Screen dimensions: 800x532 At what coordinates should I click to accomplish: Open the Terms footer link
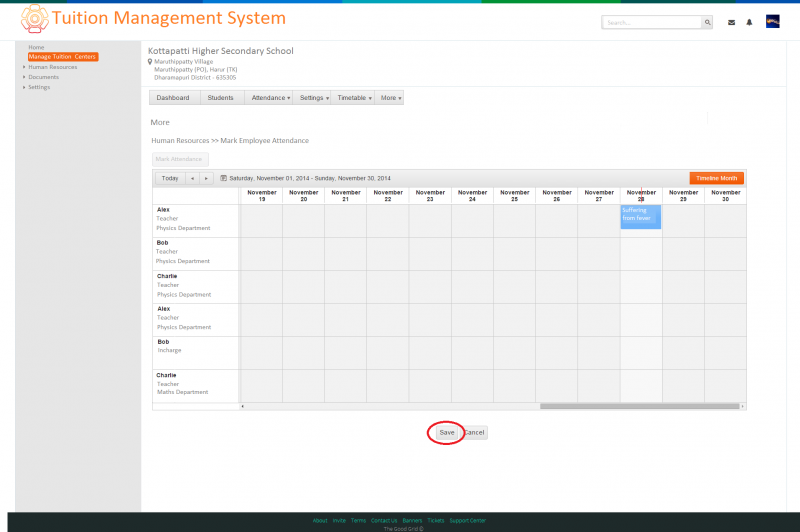coord(358,521)
